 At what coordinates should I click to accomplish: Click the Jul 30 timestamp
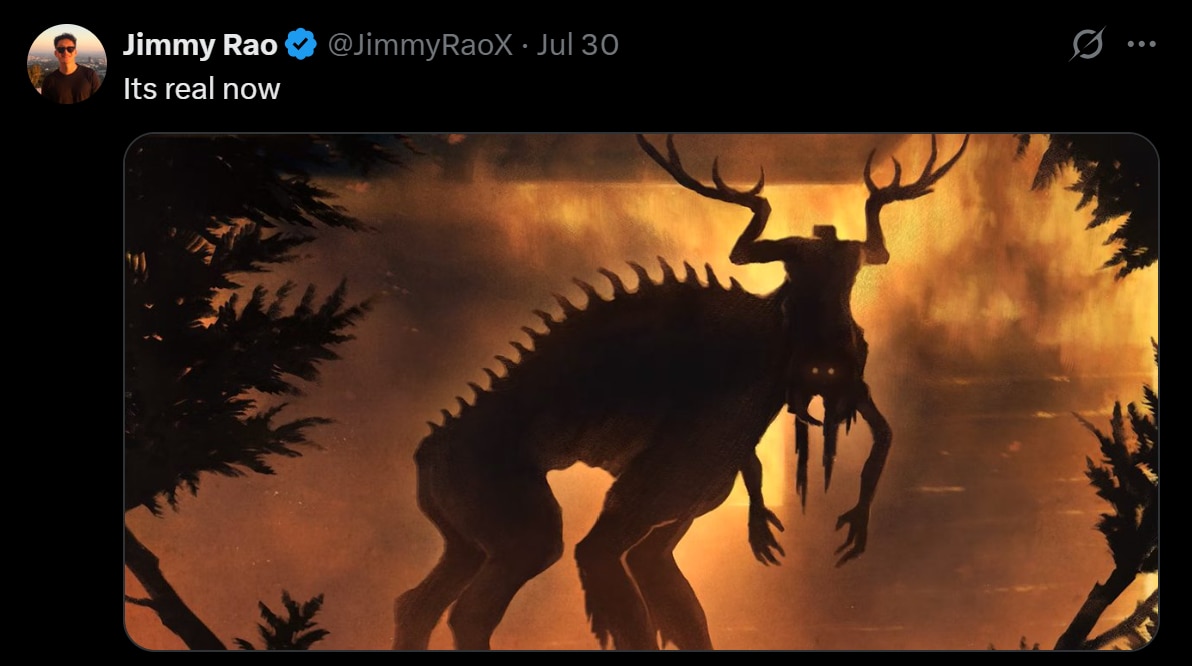coord(578,45)
